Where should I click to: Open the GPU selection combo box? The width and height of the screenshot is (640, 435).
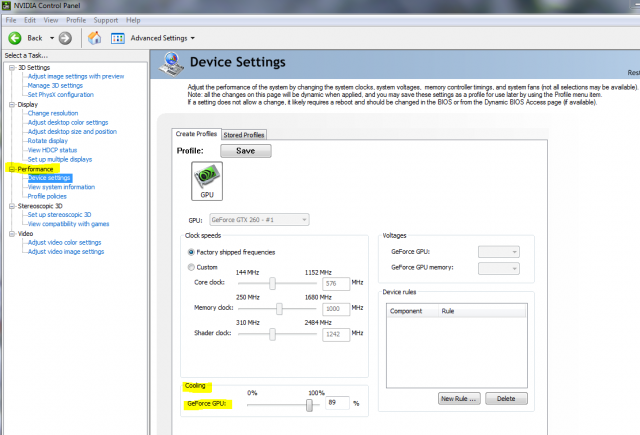pos(259,220)
